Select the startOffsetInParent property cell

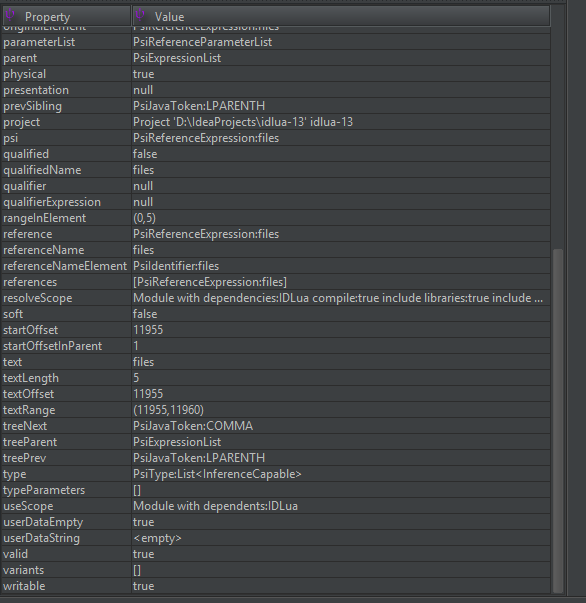coord(66,346)
